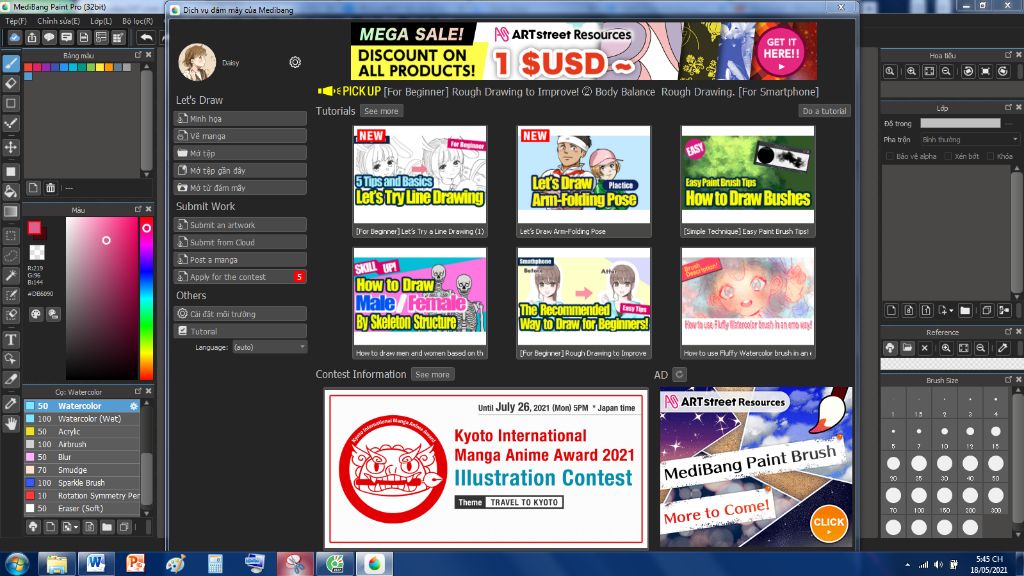Pick the Text tool

pyautogui.click(x=11, y=340)
